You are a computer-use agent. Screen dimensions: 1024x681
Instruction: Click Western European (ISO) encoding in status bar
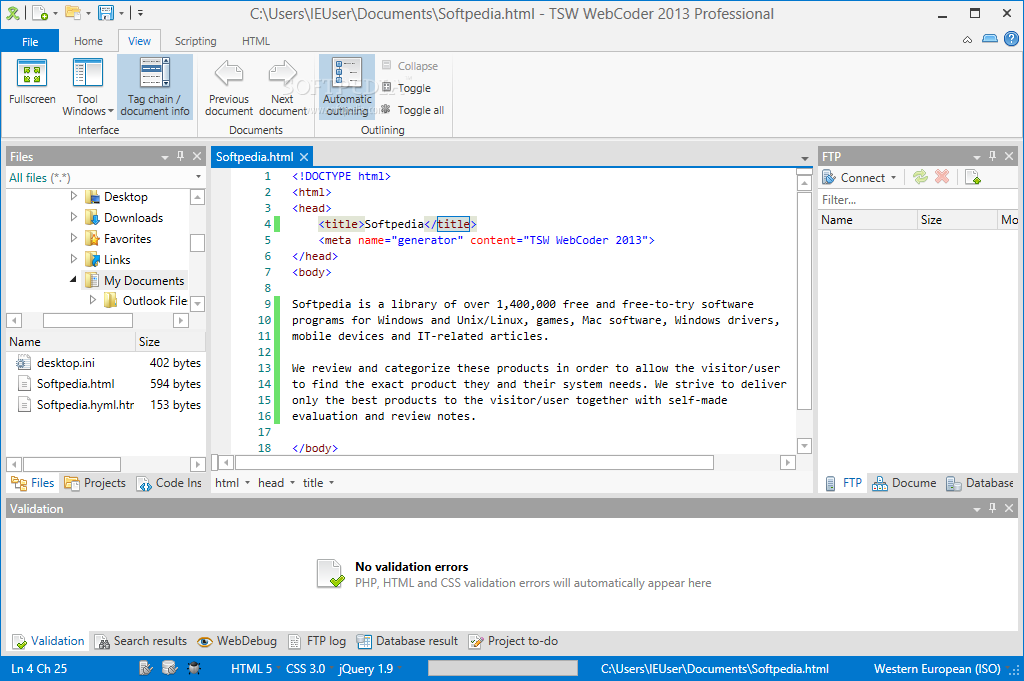click(937, 669)
